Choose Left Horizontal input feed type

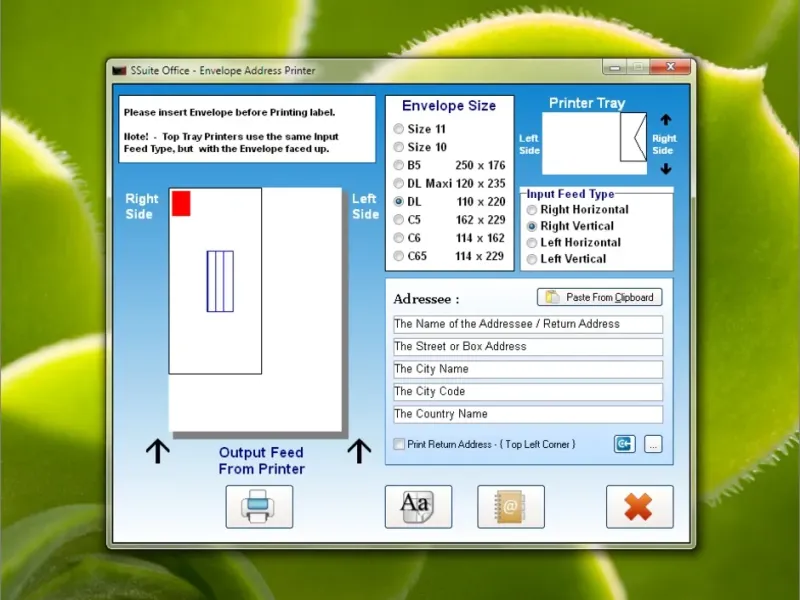click(x=574, y=242)
